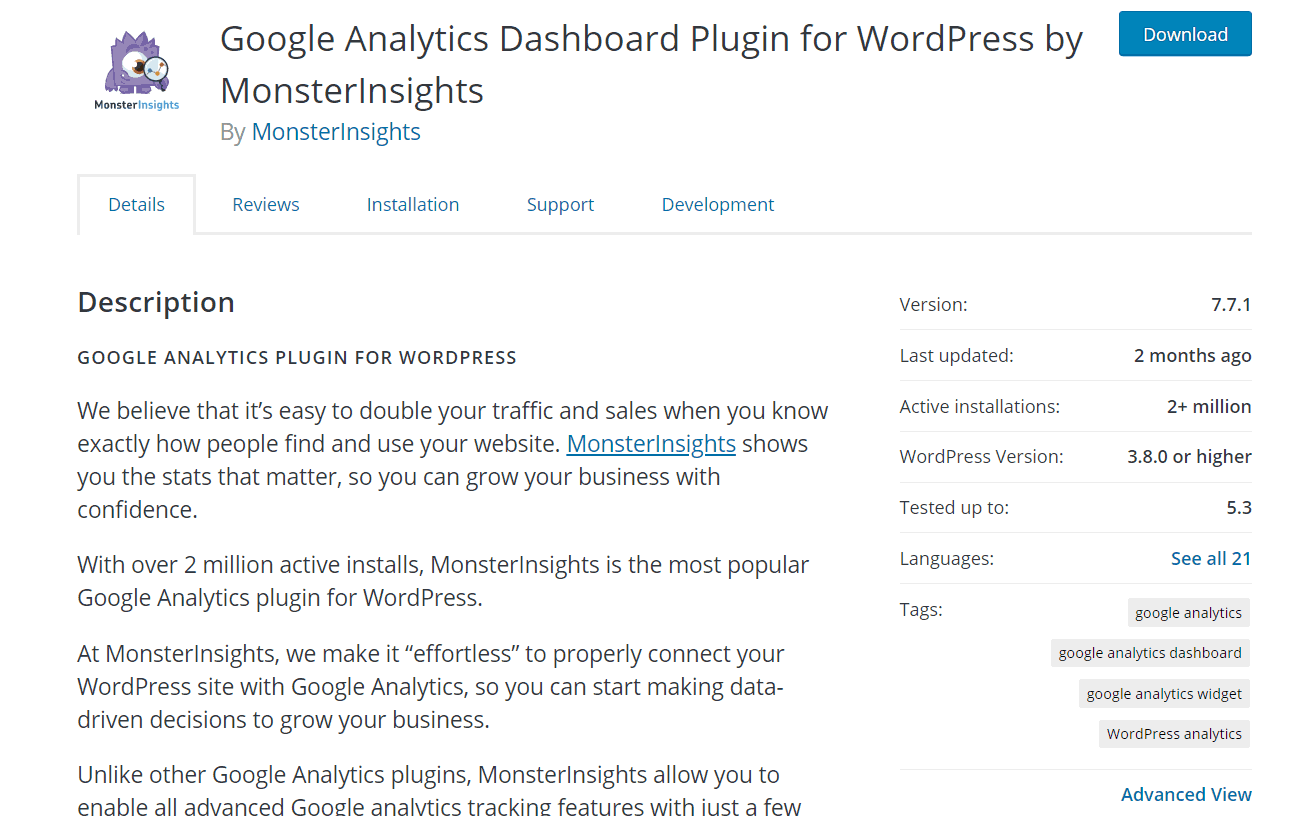This screenshot has height=816, width=1309.
Task: Open the Details tab
Action: click(x=136, y=204)
